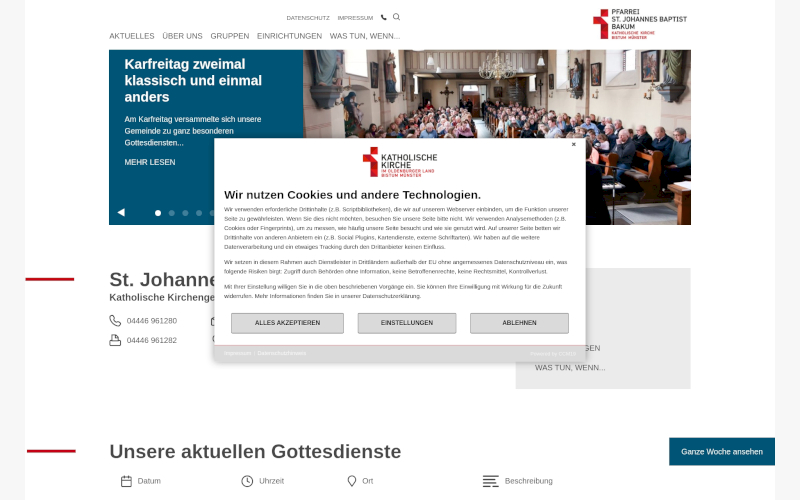Screen dimensions: 800x500
Task: Select the second carousel slide dot
Action: [172, 213]
